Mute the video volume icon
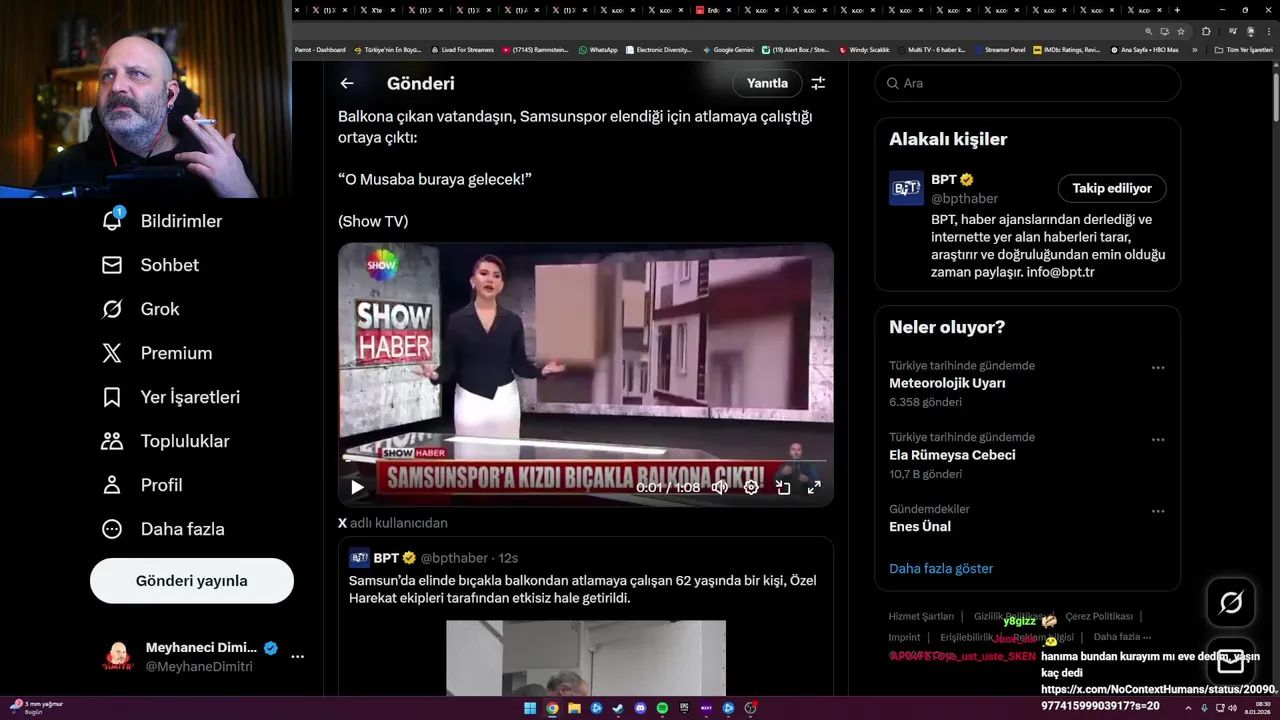This screenshot has height=720, width=1280. tap(719, 488)
